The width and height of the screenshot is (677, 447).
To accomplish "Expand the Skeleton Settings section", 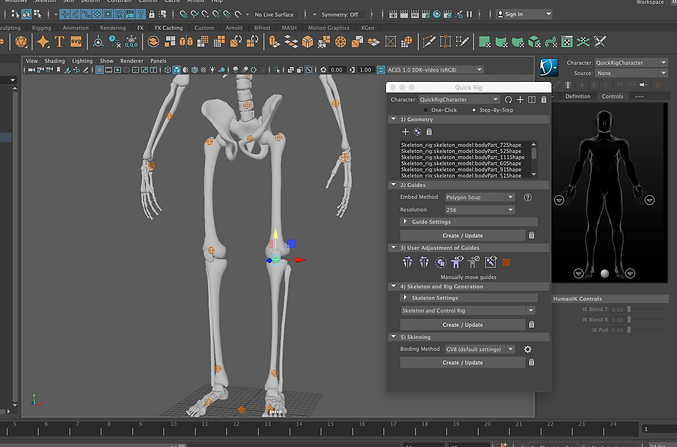I will tap(469, 298).
